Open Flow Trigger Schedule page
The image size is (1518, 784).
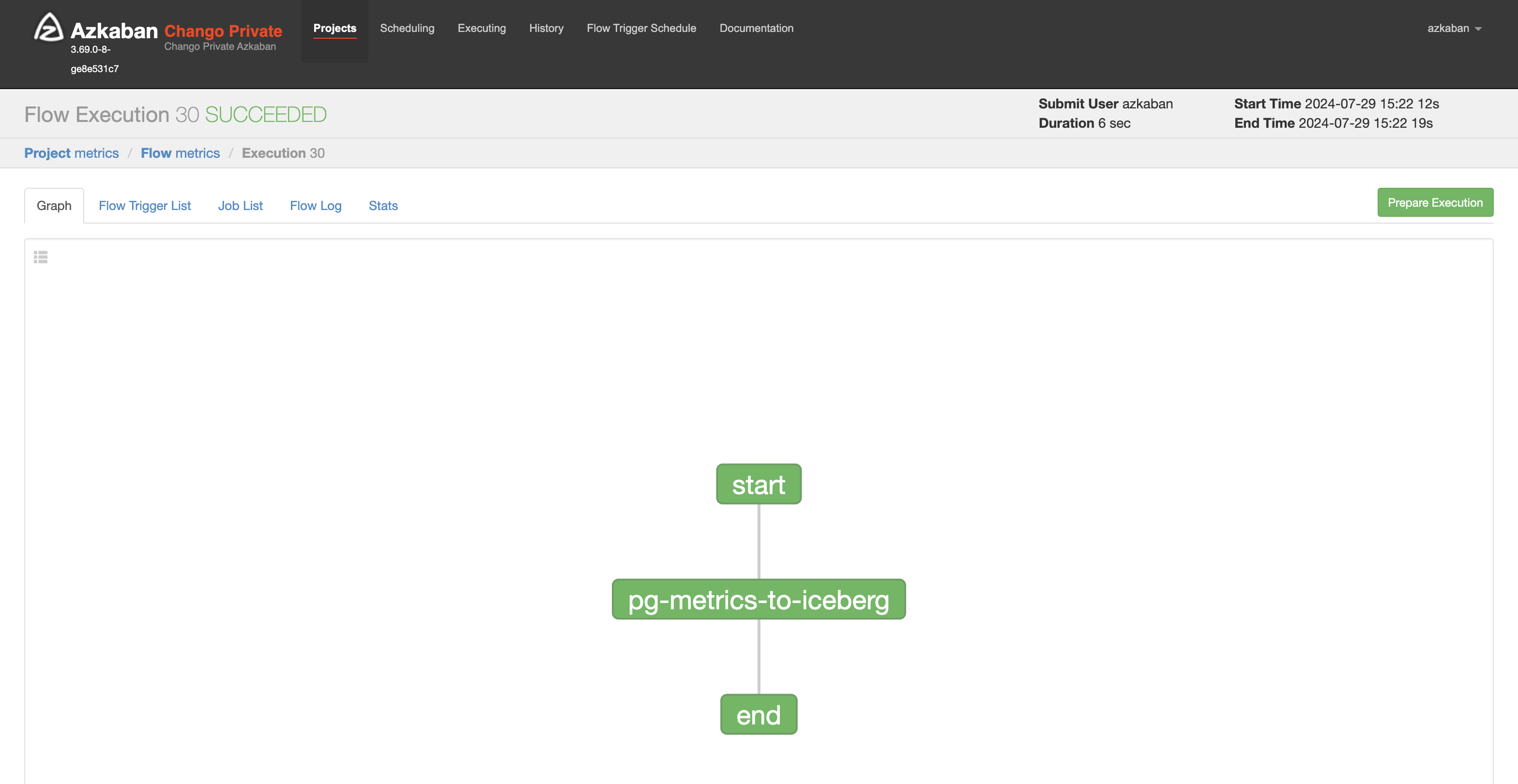click(x=641, y=28)
